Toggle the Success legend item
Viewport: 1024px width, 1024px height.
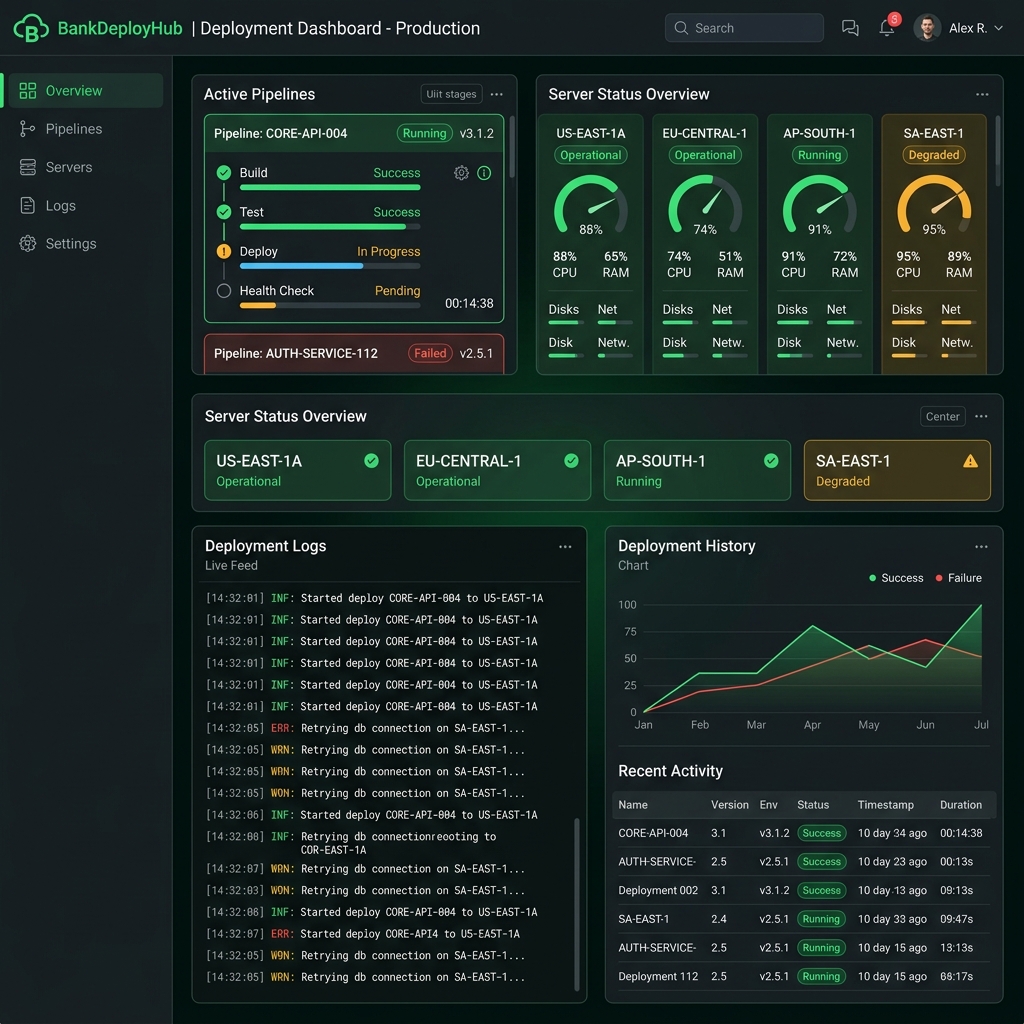coord(896,578)
